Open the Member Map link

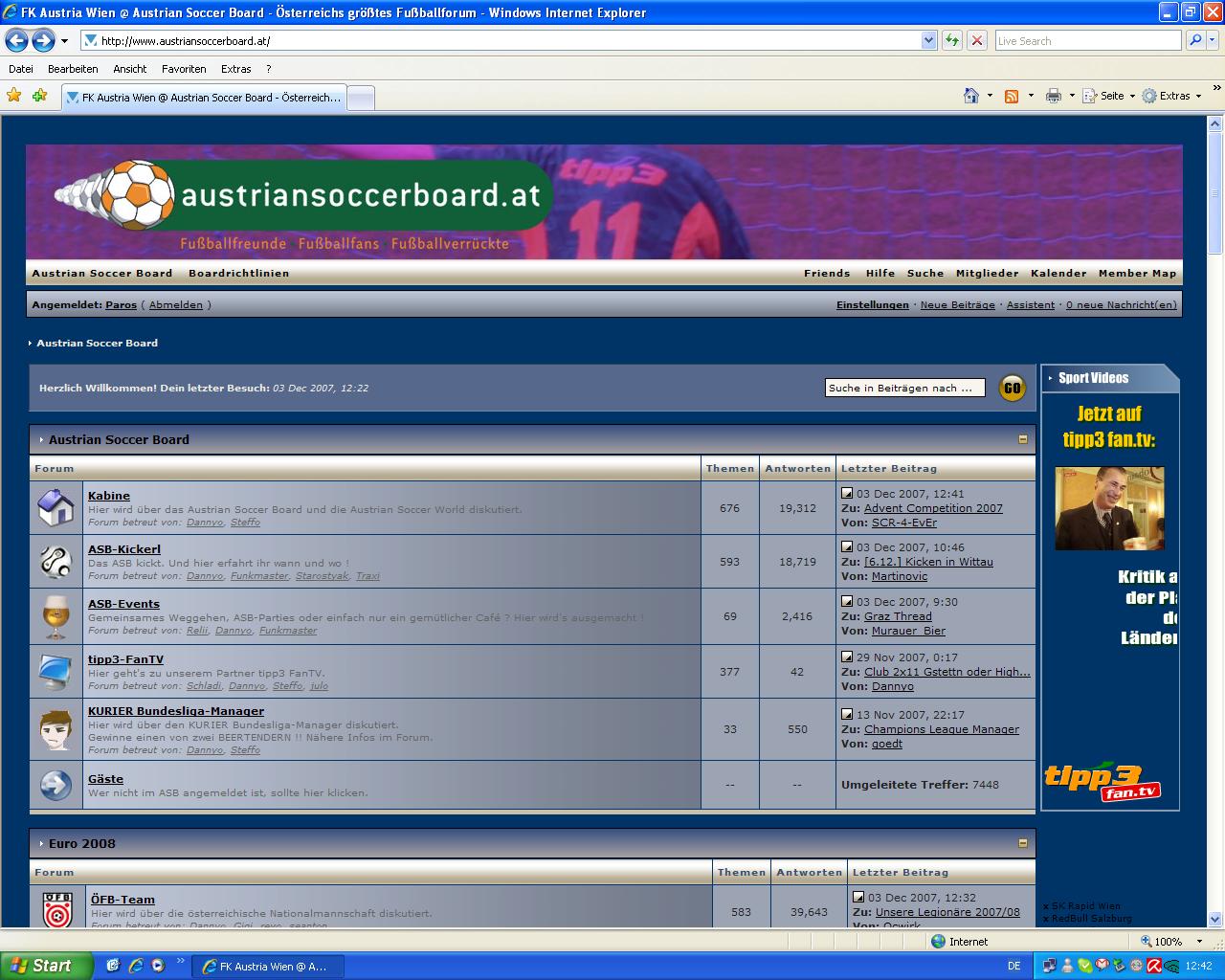1137,273
